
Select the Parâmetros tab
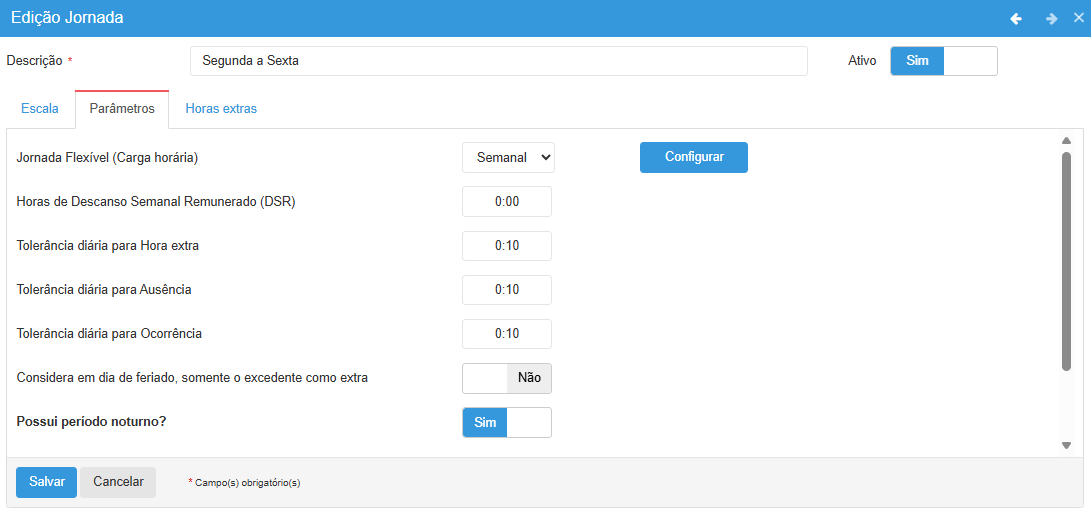point(122,109)
